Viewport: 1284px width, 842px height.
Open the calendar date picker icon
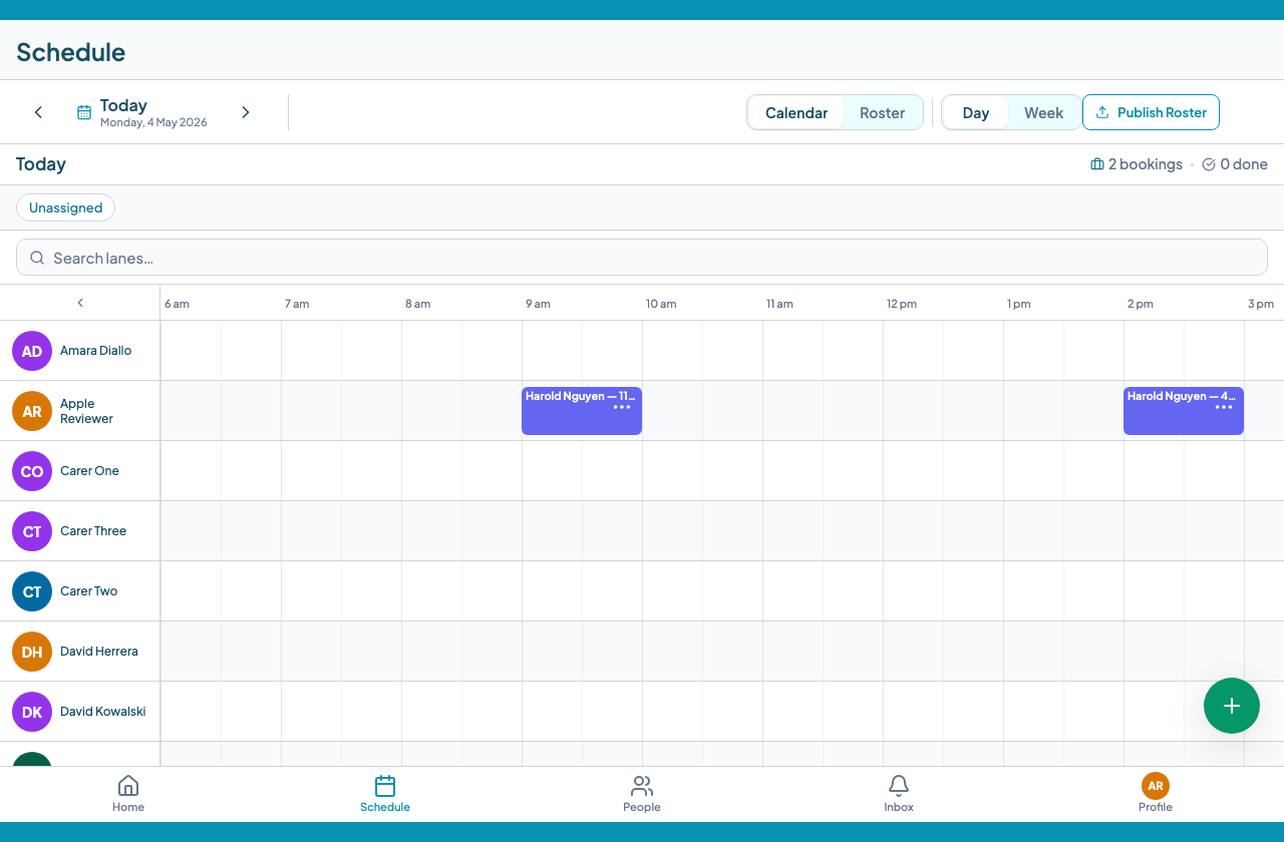tap(84, 112)
